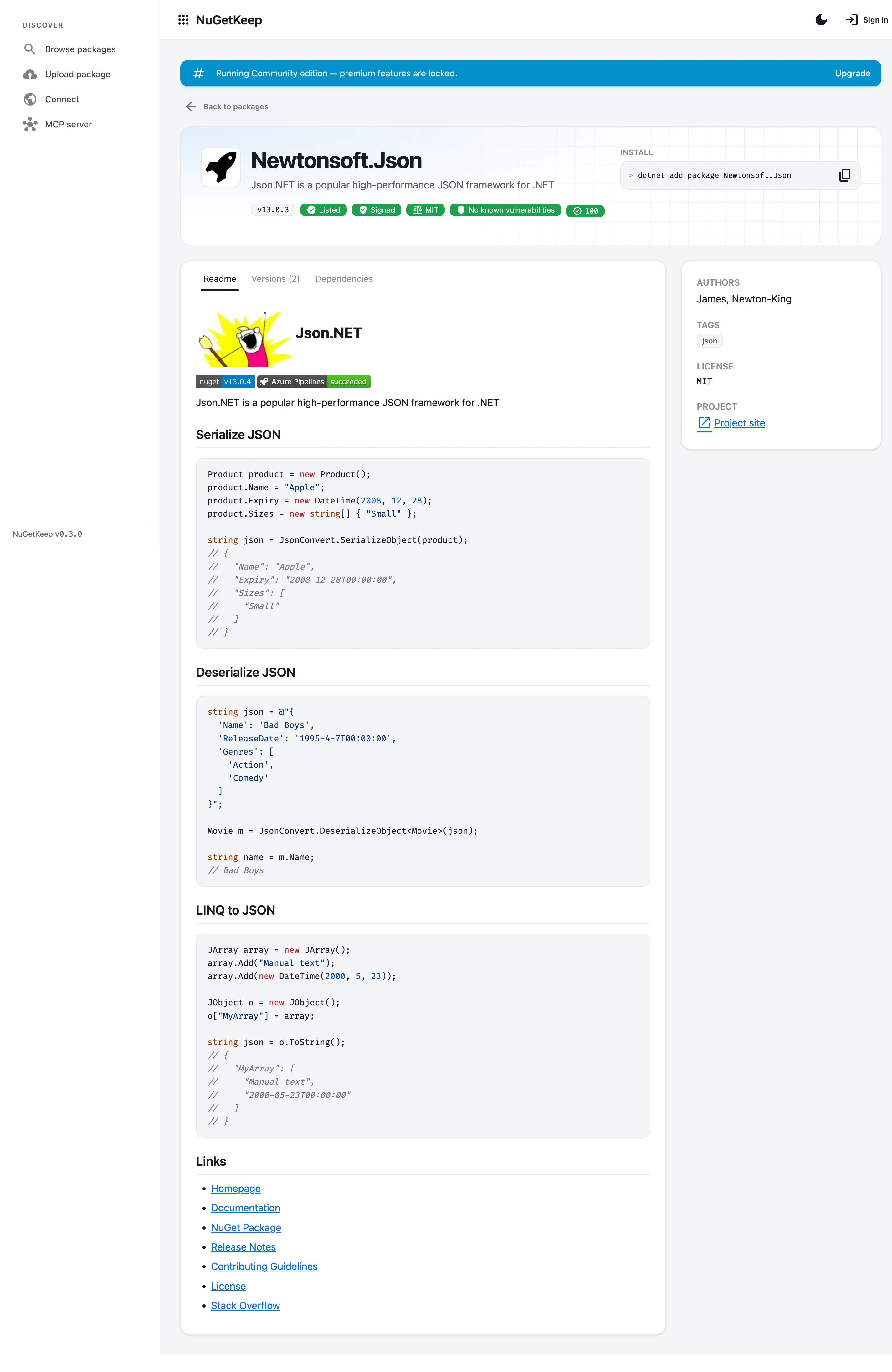This screenshot has height=1372, width=892.
Task: Click the nuget v13.0.4 badge
Action: point(225,382)
